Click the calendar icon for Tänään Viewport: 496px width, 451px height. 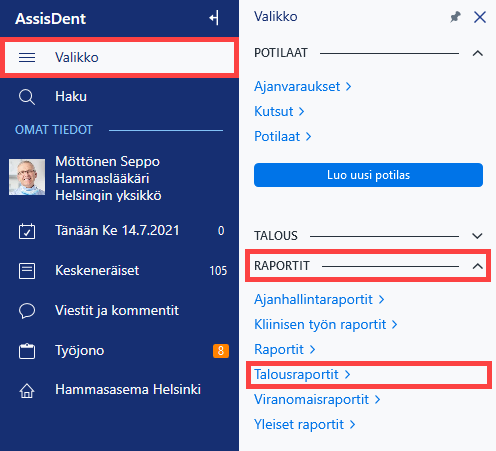point(27,231)
